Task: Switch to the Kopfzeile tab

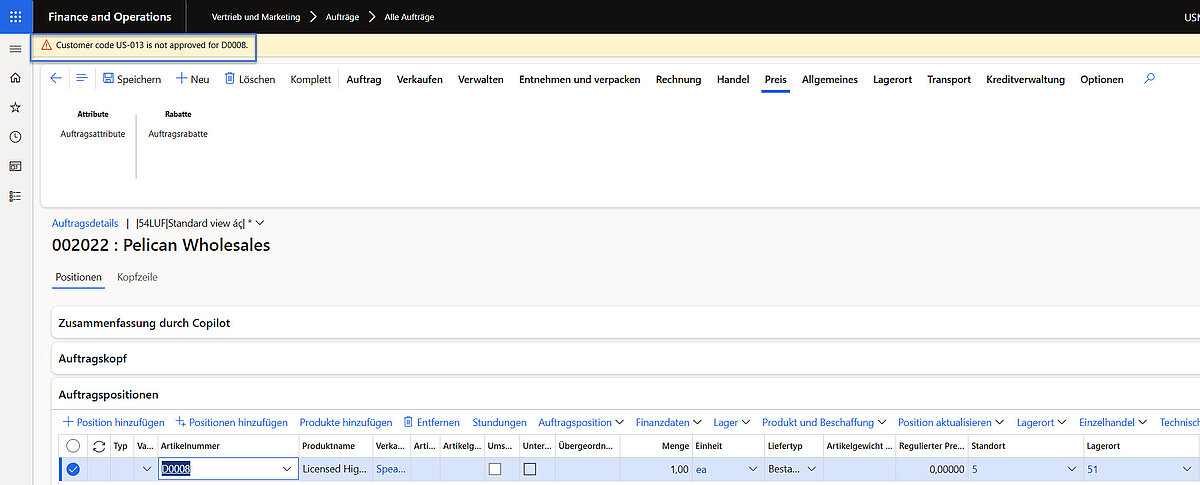Action: click(137, 277)
